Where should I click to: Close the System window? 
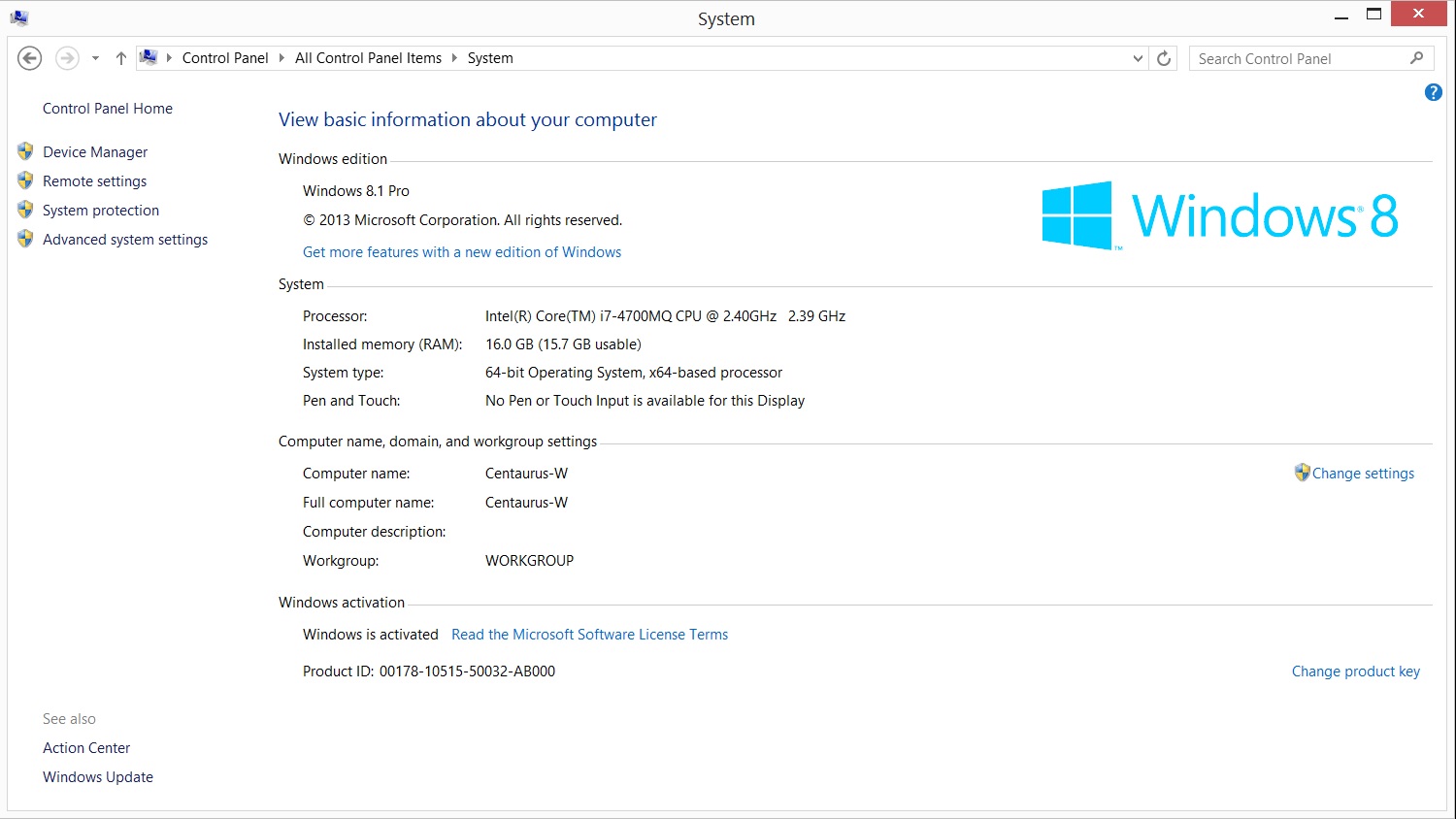(1418, 14)
